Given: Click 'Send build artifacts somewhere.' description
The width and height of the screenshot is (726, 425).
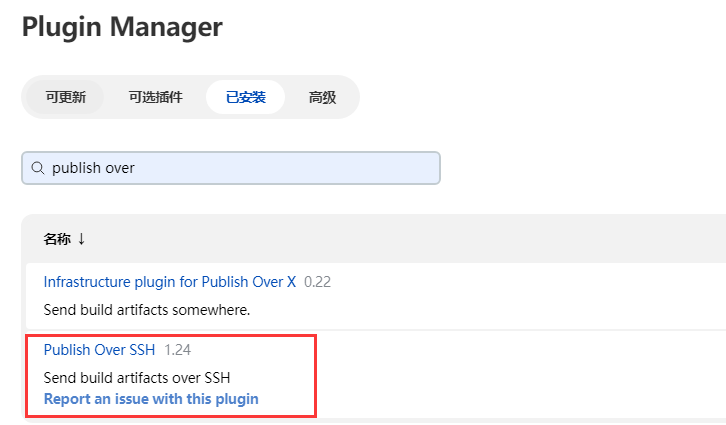Looking at the screenshot, I should [x=147, y=310].
